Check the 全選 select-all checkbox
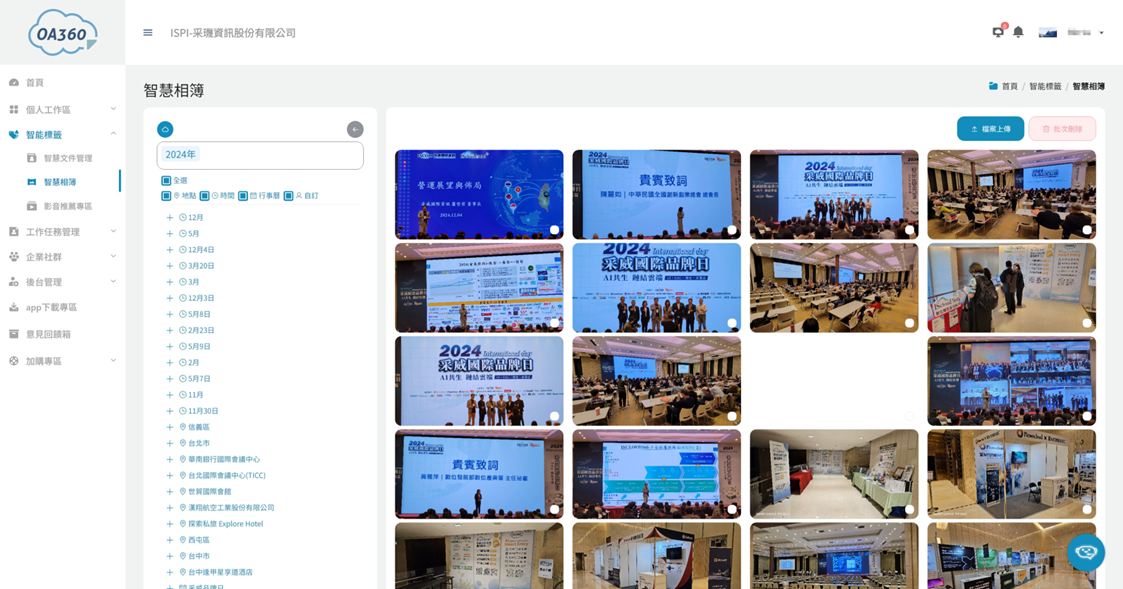Screen dimensions: 1123x589 click(165, 181)
